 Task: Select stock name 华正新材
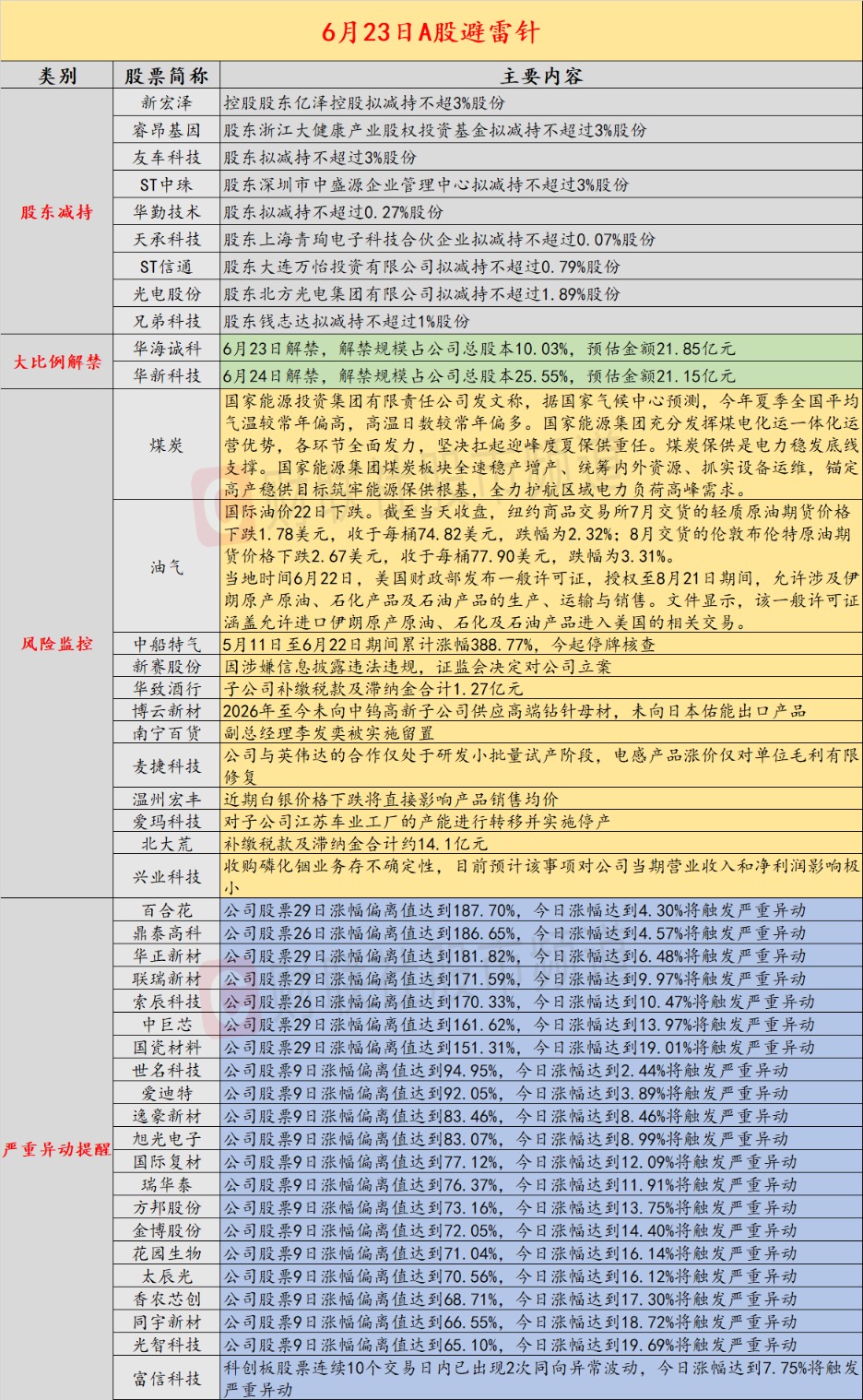pos(167,956)
